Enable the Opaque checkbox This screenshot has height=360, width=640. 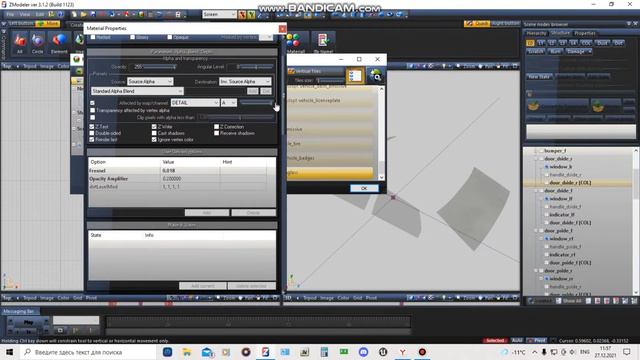pos(170,37)
